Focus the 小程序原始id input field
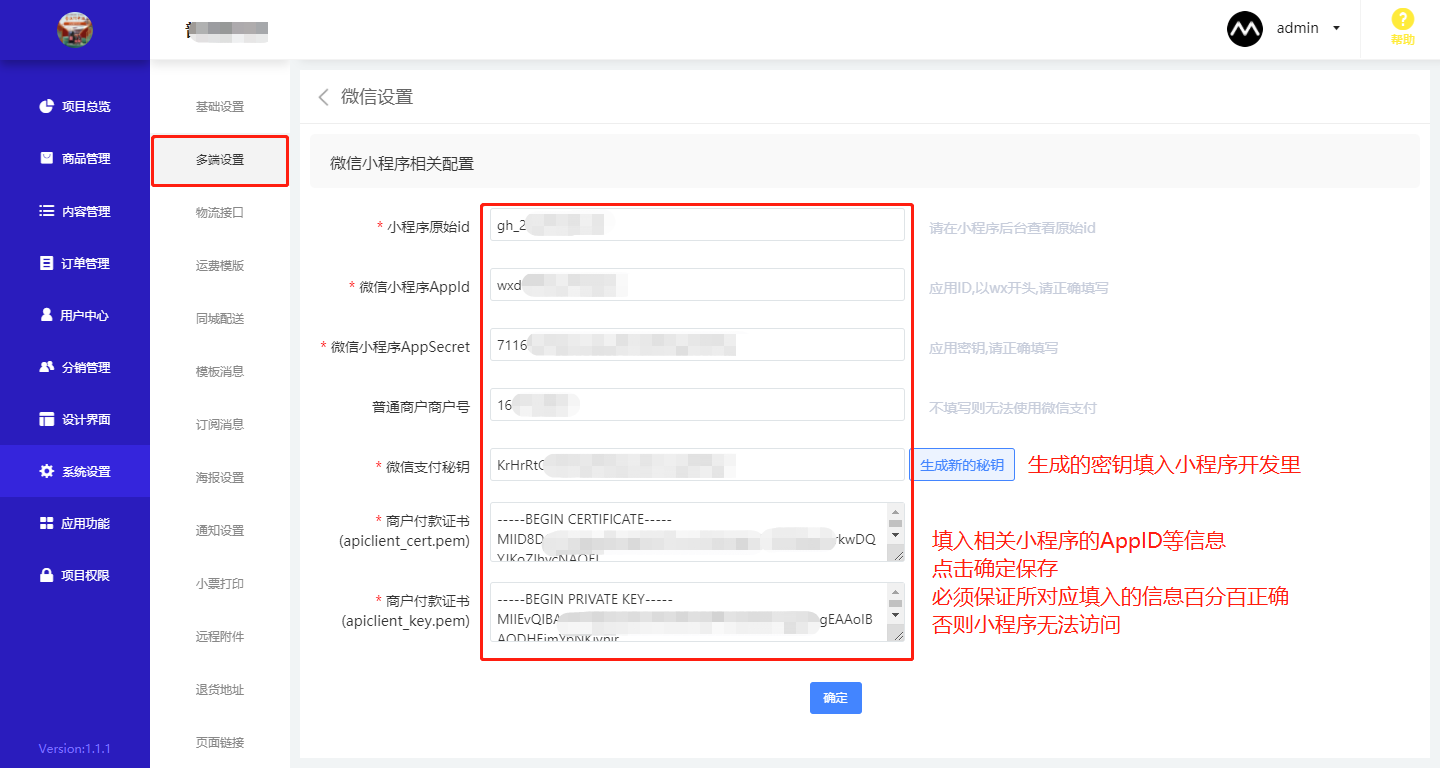The width and height of the screenshot is (1440, 768). point(697,225)
